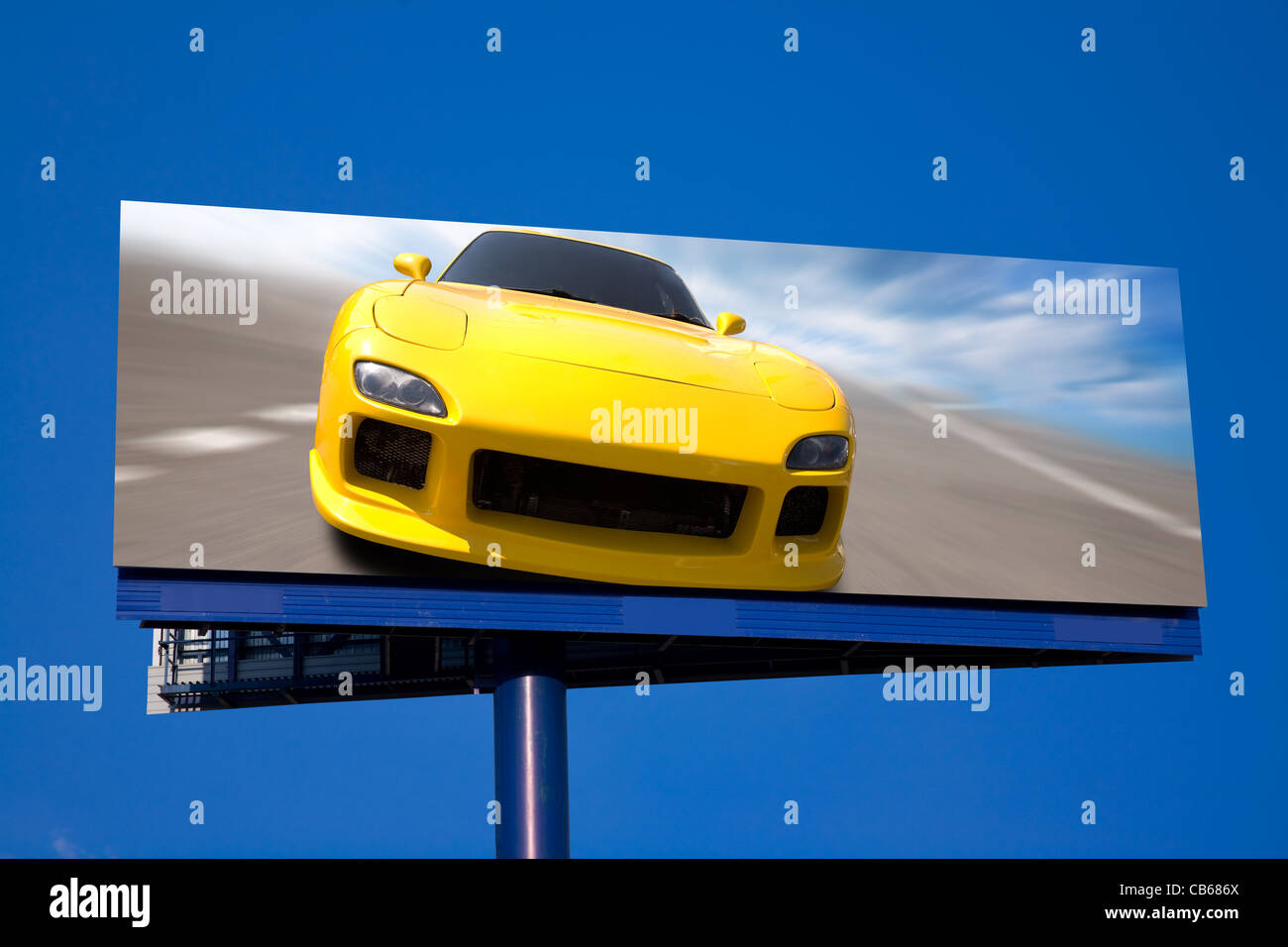Screen dimensions: 1288x947
Task: Click the alamy watermark on the billboard's gray road
Action: pos(204,297)
